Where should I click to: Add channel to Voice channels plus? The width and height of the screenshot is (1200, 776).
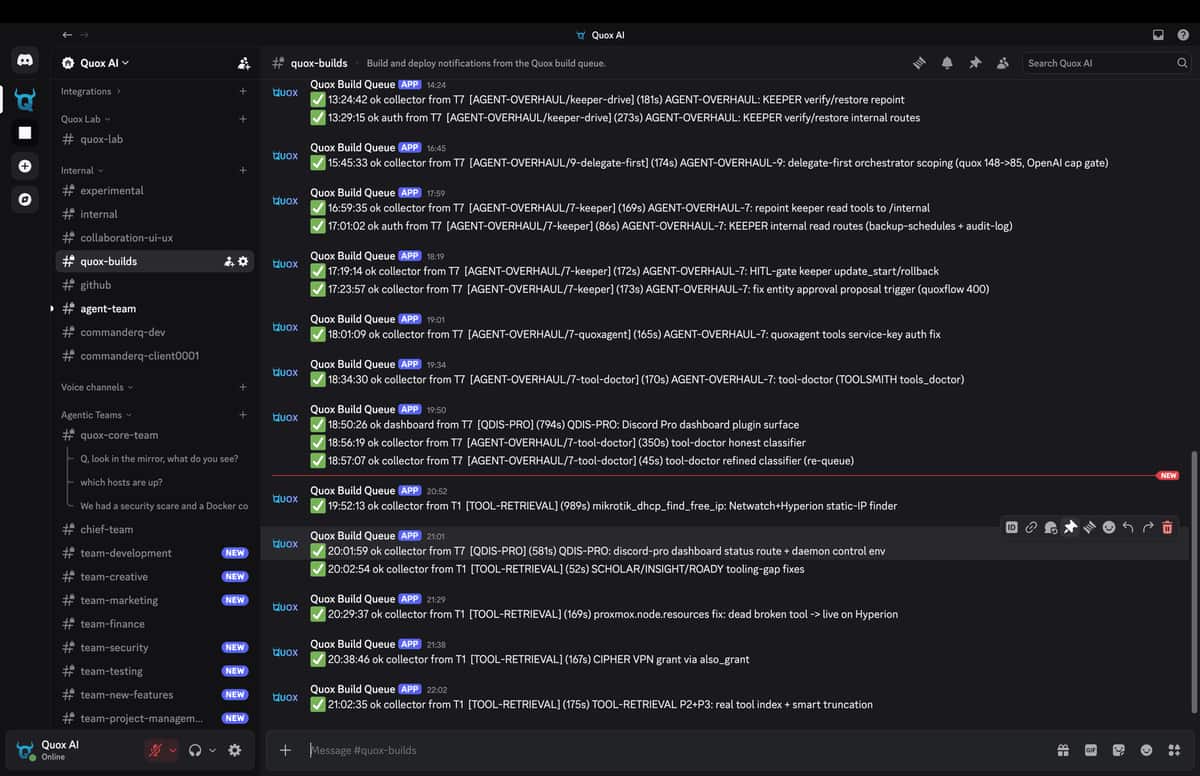[243, 387]
